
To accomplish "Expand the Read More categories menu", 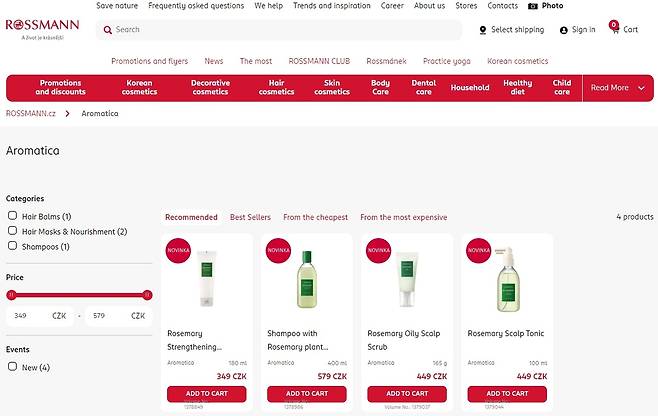I will tap(617, 88).
